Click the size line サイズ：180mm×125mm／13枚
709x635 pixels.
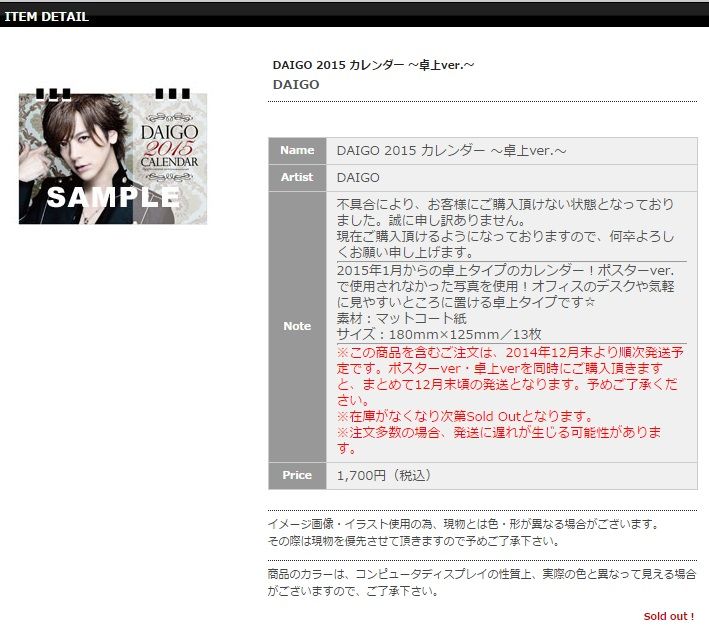coord(439,335)
